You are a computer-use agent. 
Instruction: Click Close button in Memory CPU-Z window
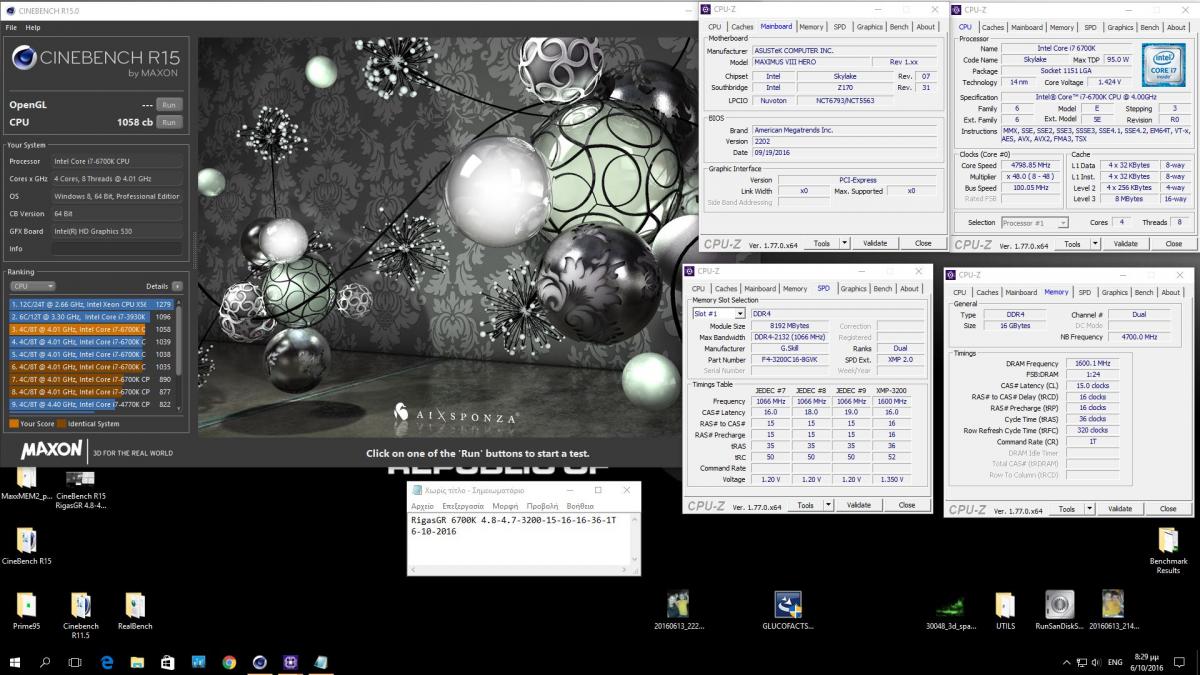click(x=1168, y=509)
